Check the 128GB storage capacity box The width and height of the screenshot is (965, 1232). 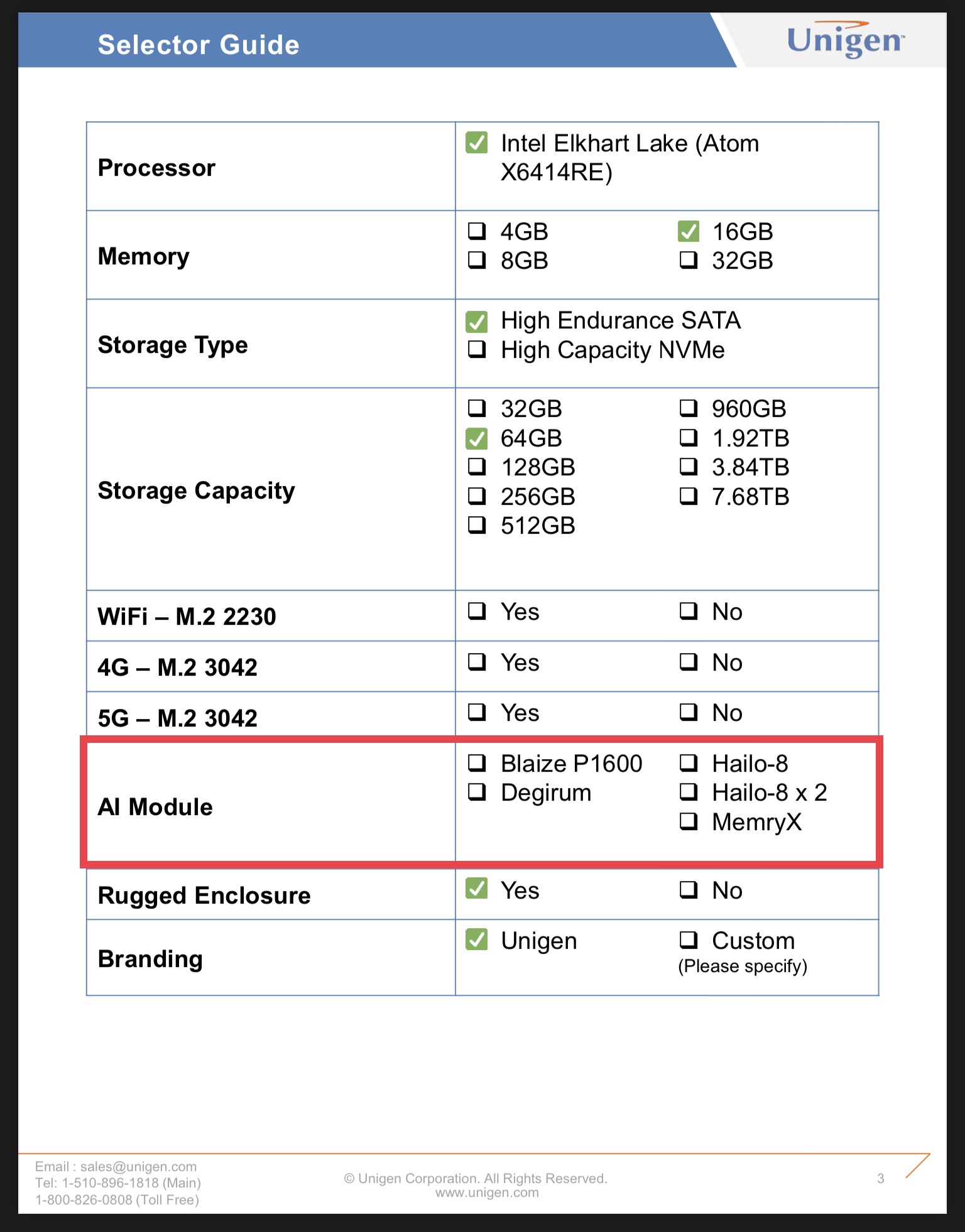(x=477, y=467)
